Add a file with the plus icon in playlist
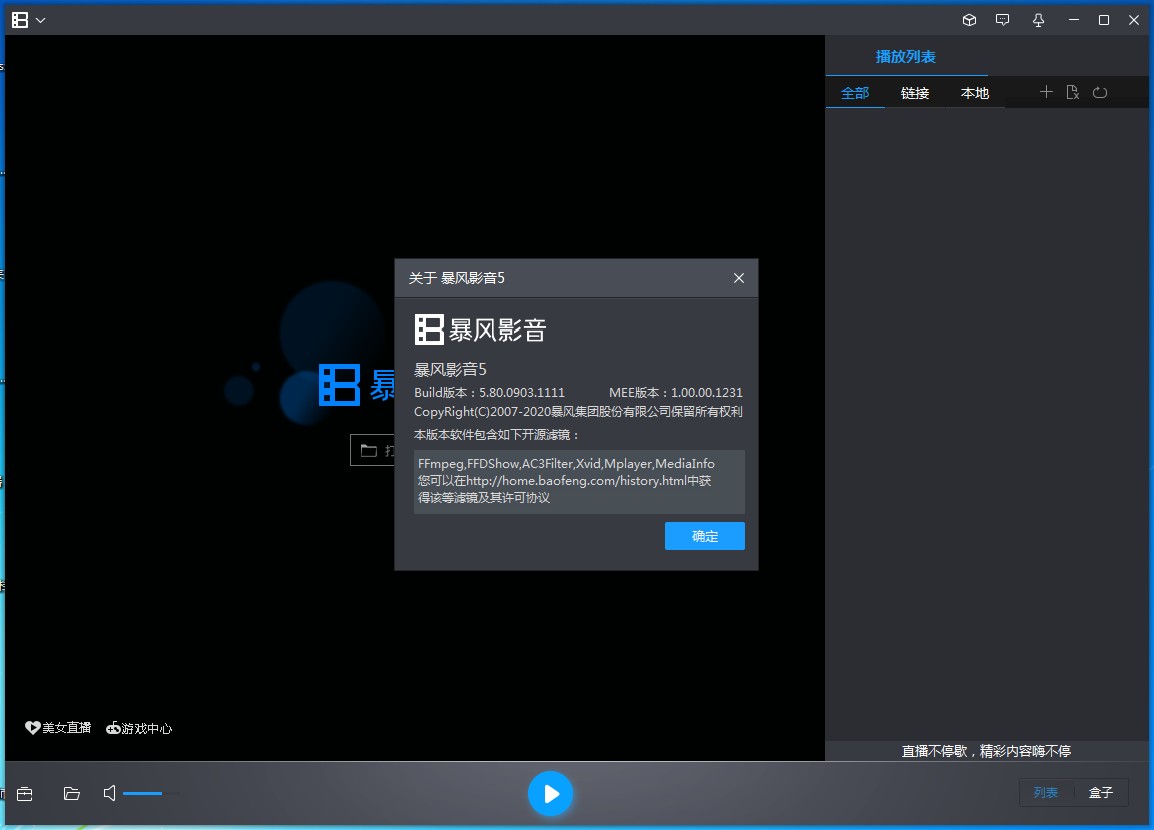The image size is (1154, 830). pos(1046,92)
